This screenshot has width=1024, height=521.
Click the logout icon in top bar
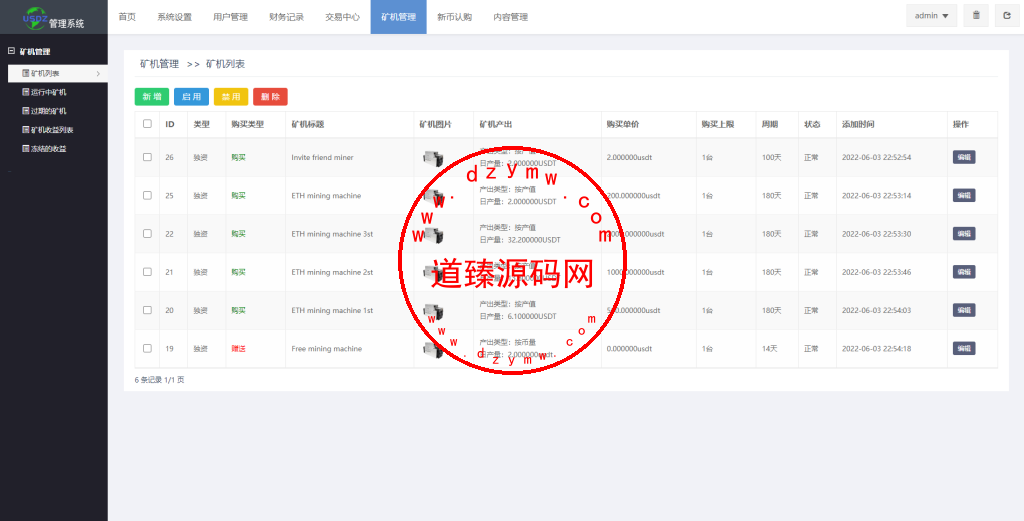(x=1007, y=16)
